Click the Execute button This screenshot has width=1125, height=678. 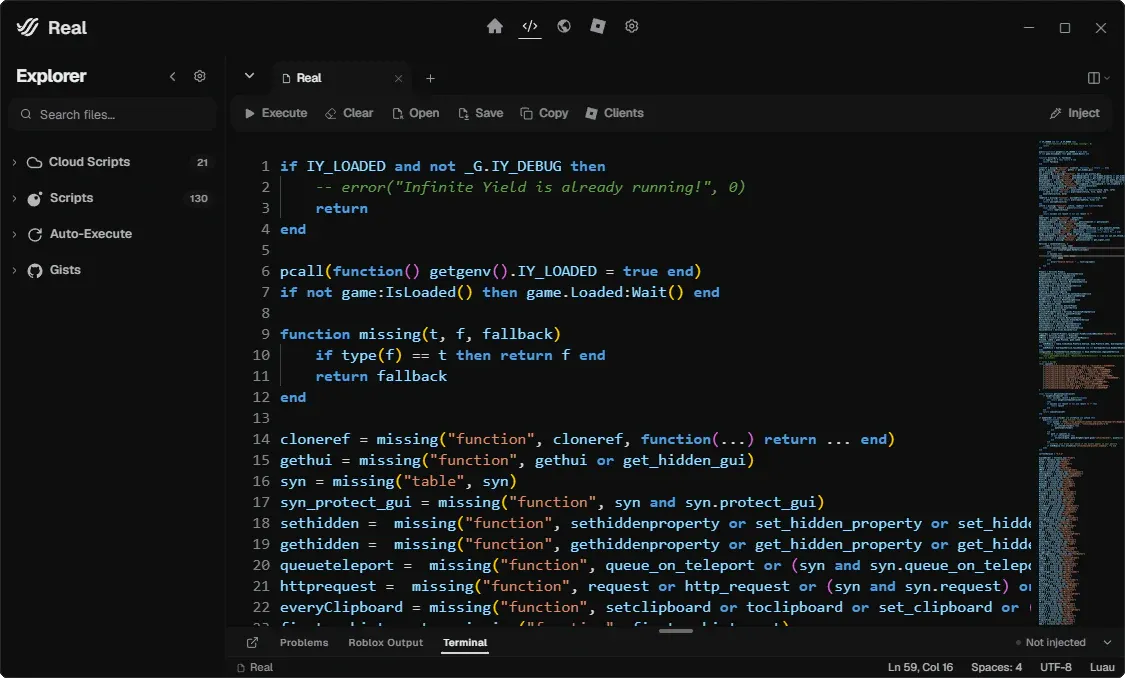276,113
